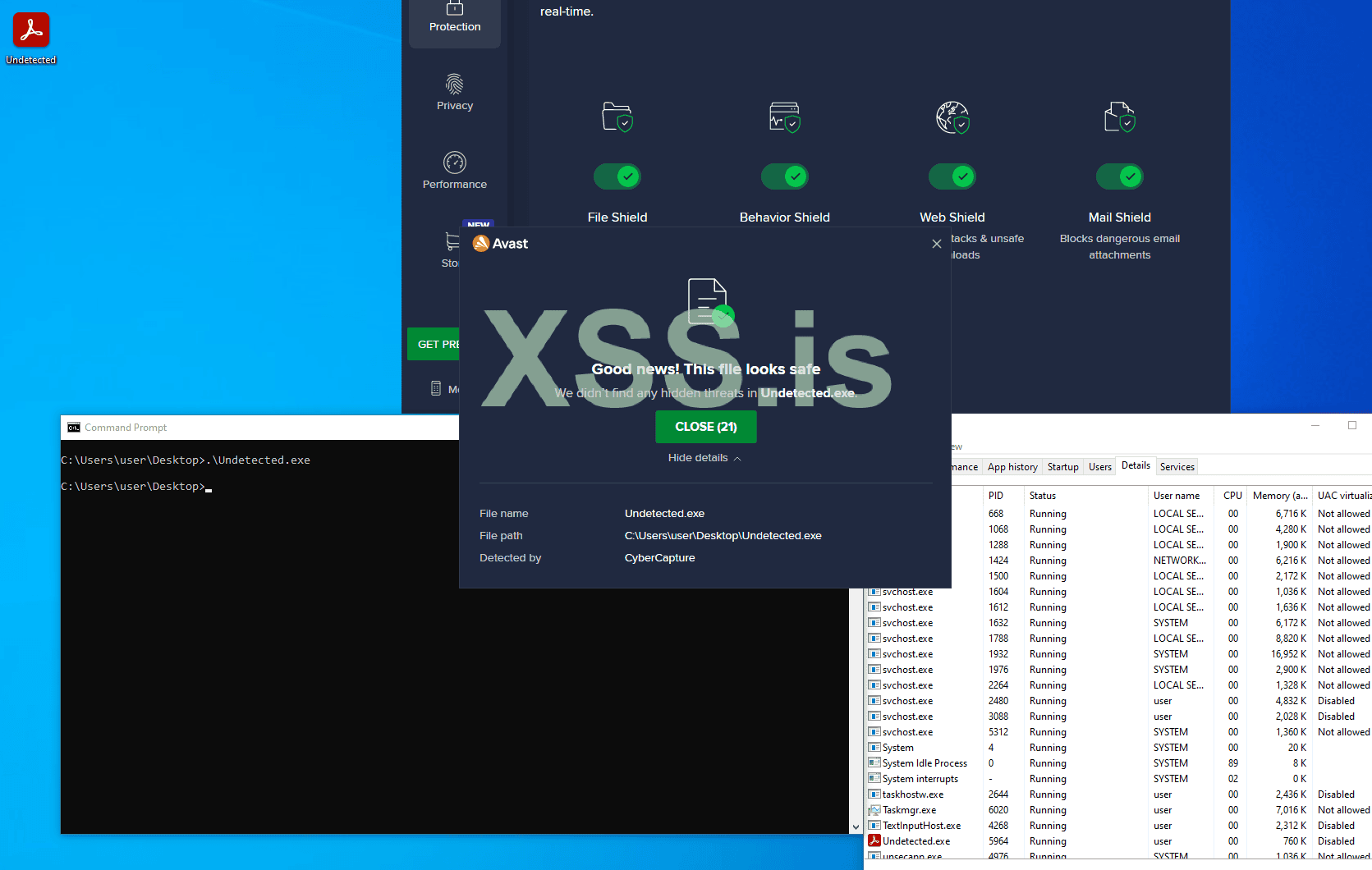Click PID 5964 cell in Task Manager
The height and width of the screenshot is (870, 1372).
(998, 841)
